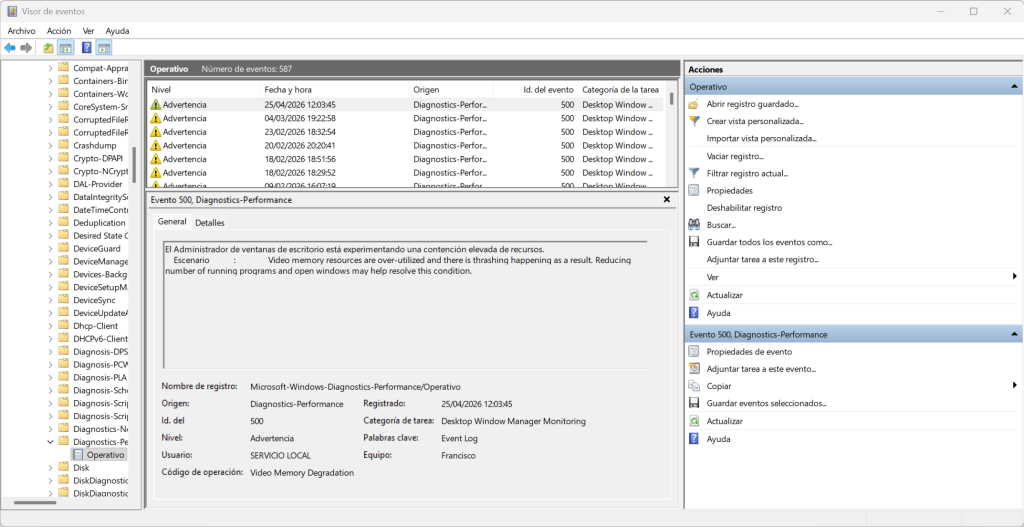This screenshot has height=527, width=1024.
Task: Collapse the Operativo actions section
Action: pos(1015,87)
